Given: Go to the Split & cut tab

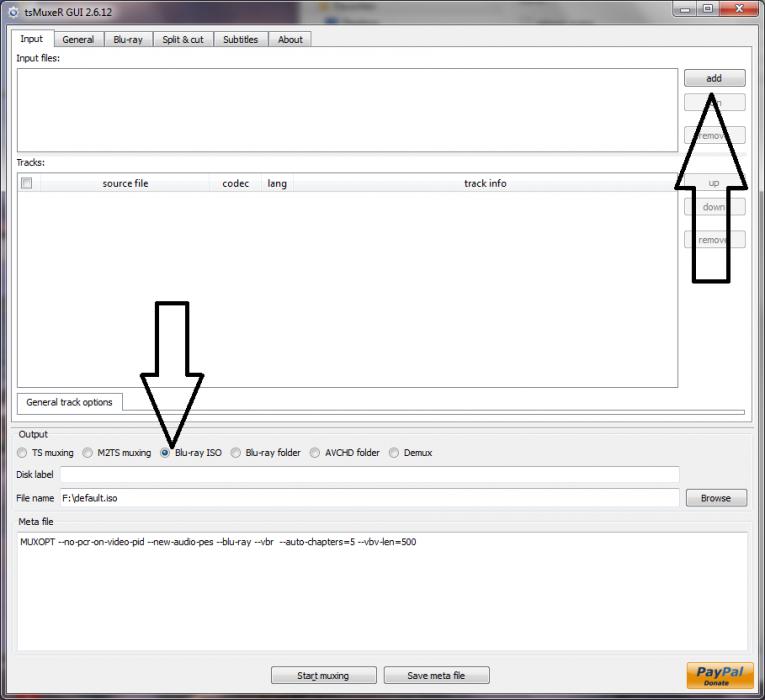Looking at the screenshot, I should tap(183, 40).
